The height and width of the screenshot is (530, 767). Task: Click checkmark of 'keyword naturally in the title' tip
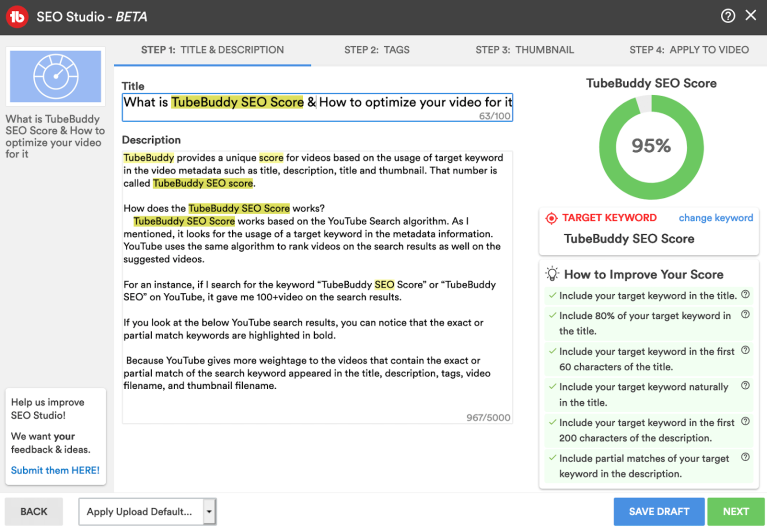[552, 387]
